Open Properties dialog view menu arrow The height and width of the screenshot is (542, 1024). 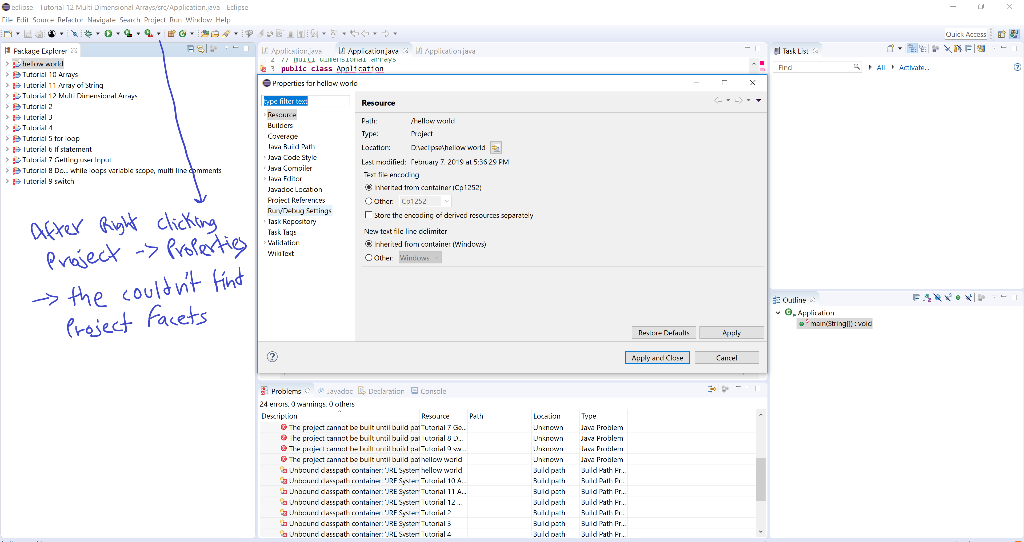(x=758, y=101)
